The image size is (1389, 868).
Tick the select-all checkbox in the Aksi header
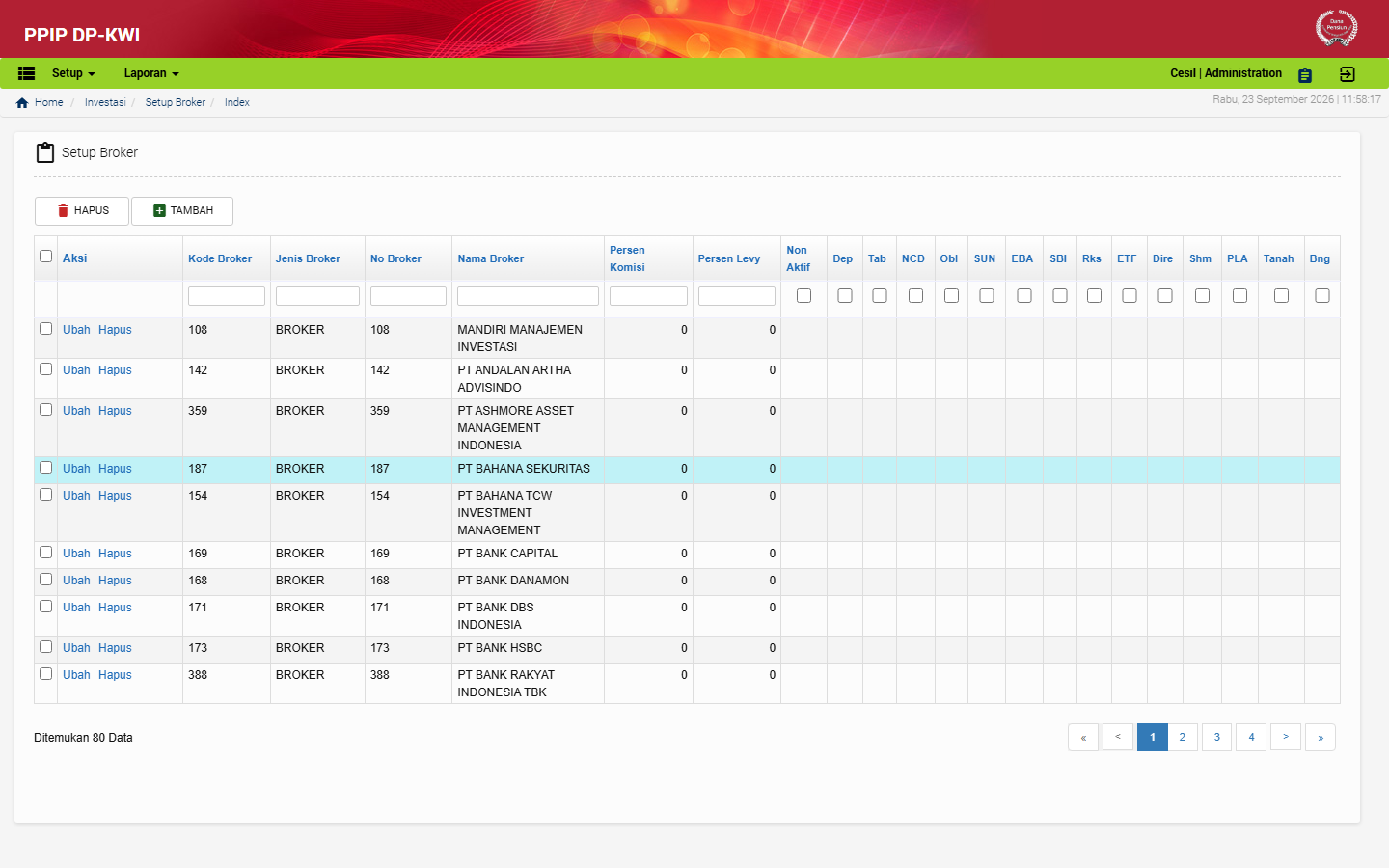45,257
